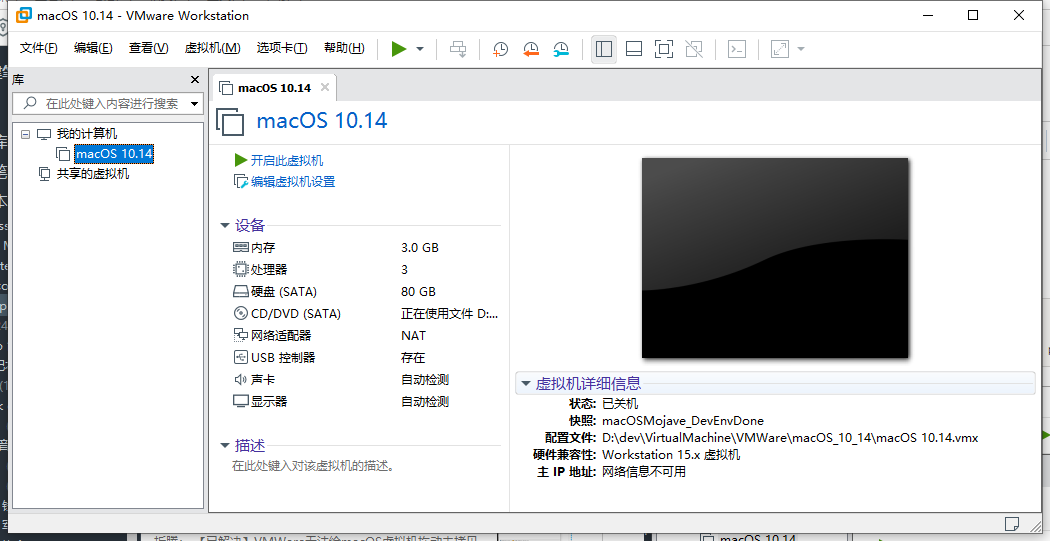Open the 帮助(H) menu

344,48
